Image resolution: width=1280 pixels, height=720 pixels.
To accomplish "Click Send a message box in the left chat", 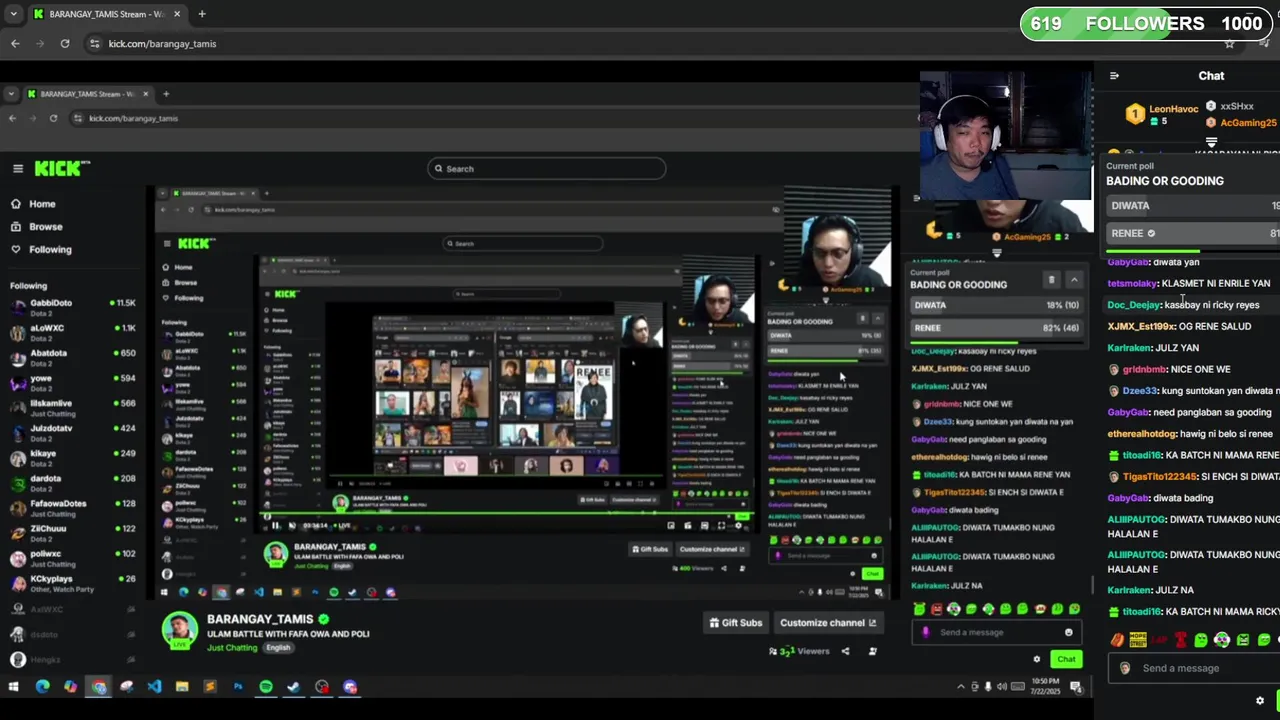I will tap(996, 632).
